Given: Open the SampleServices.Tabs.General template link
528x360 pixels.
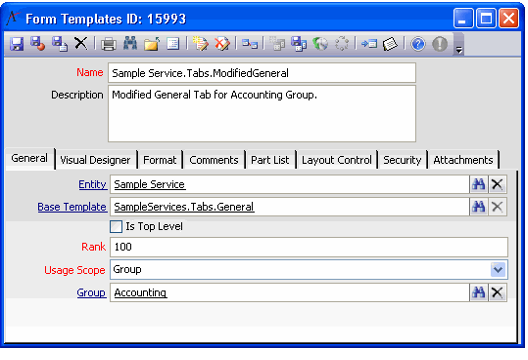Looking at the screenshot, I should (184, 207).
